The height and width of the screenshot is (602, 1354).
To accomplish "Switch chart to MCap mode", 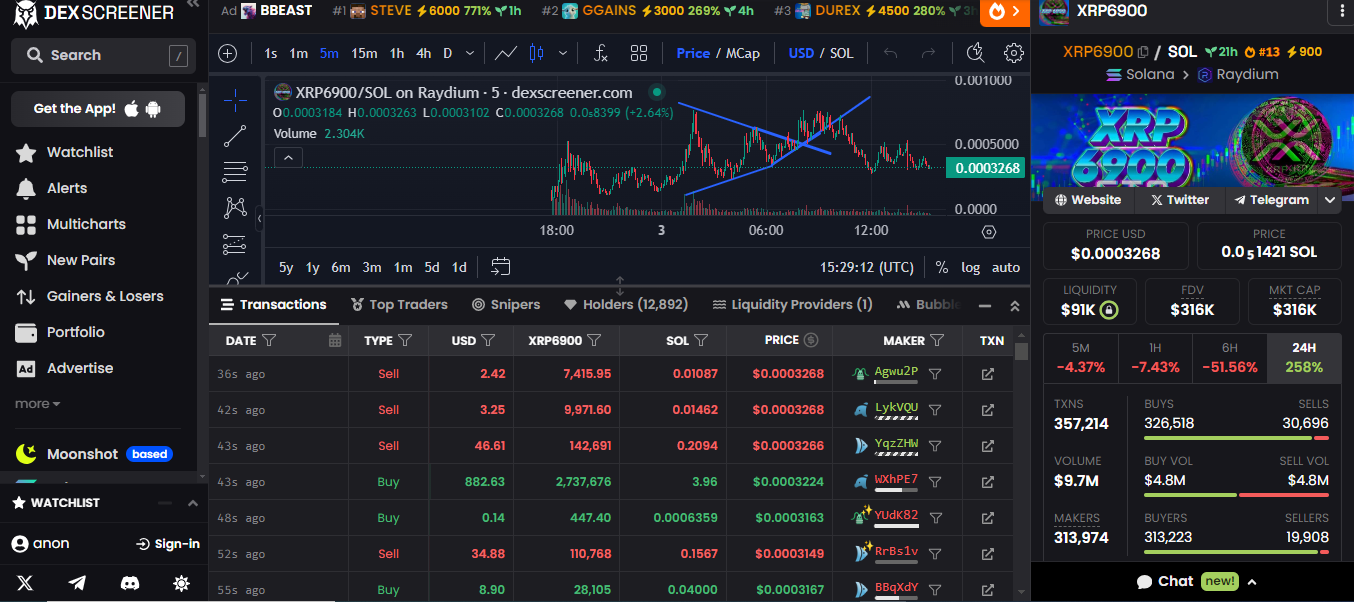I will pyautogui.click(x=743, y=53).
